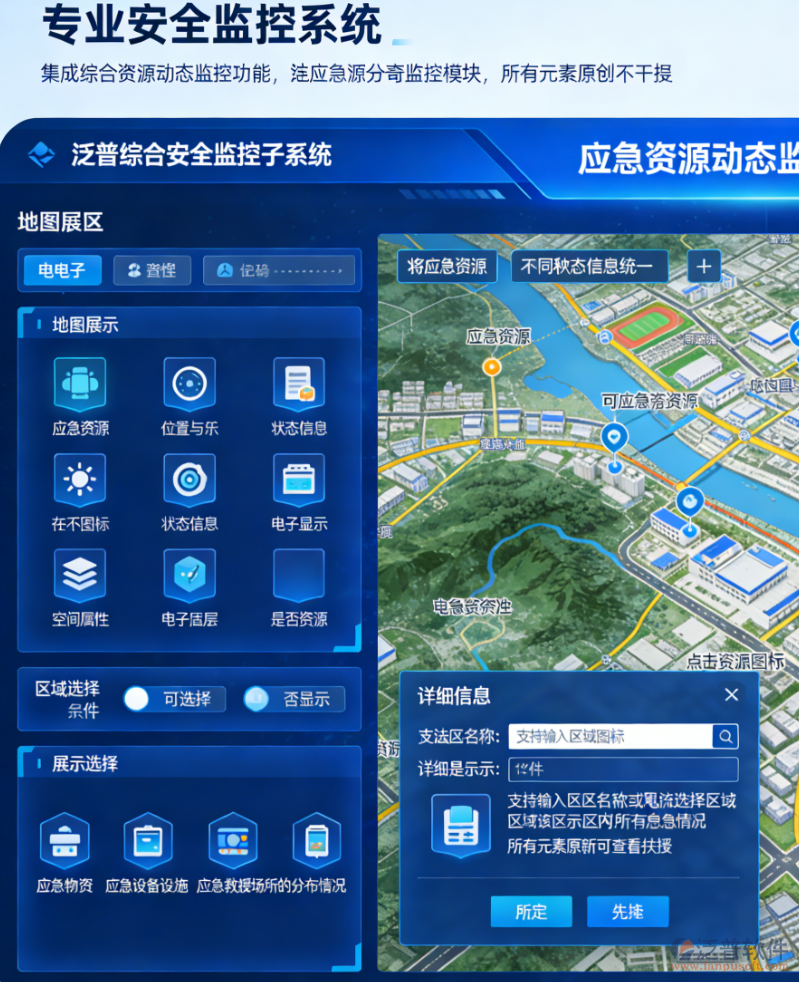Open the hexagon icon with the ID card picture
799x982 pixels.
(233, 840)
